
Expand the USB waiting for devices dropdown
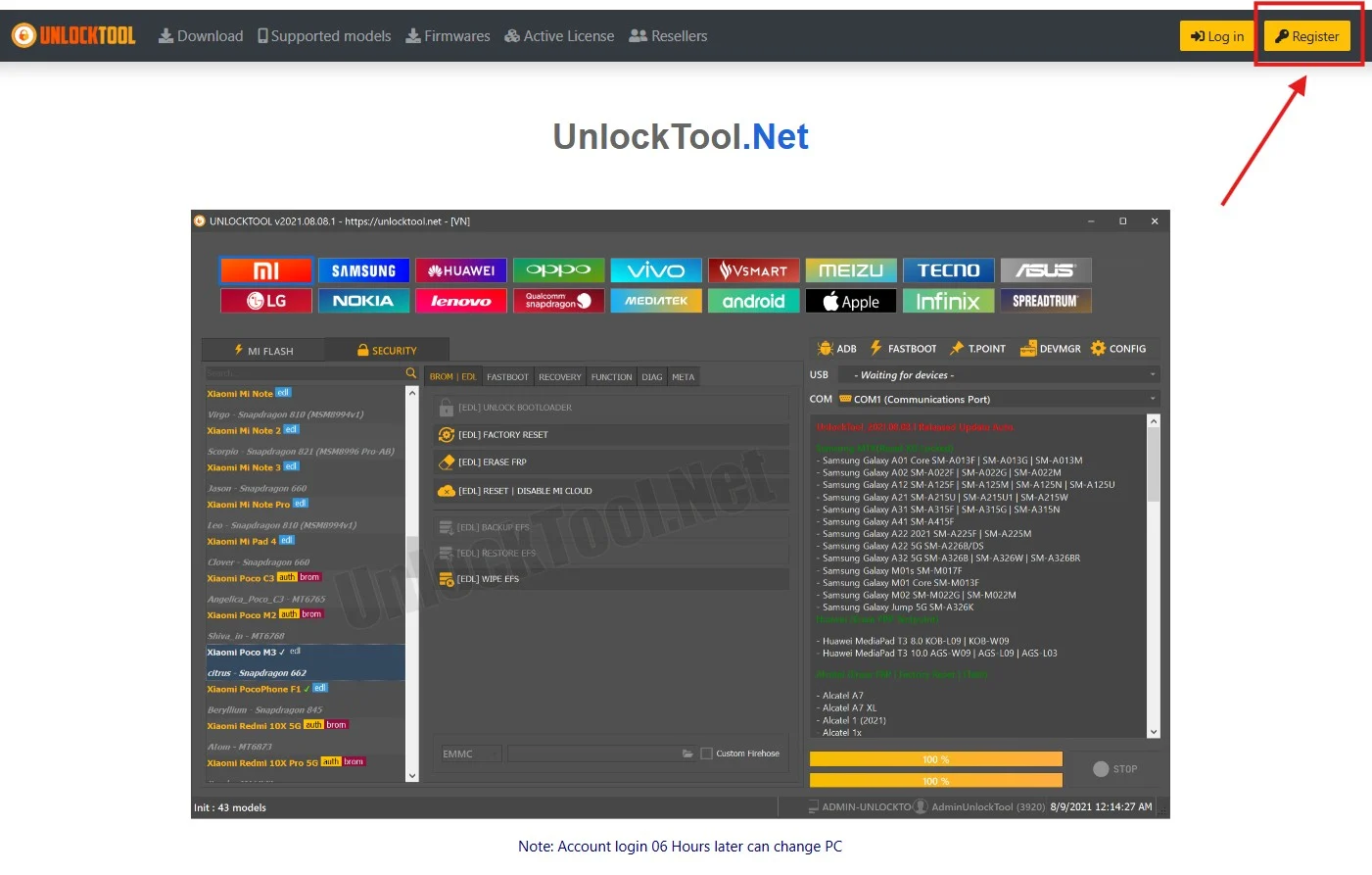[x=999, y=375]
